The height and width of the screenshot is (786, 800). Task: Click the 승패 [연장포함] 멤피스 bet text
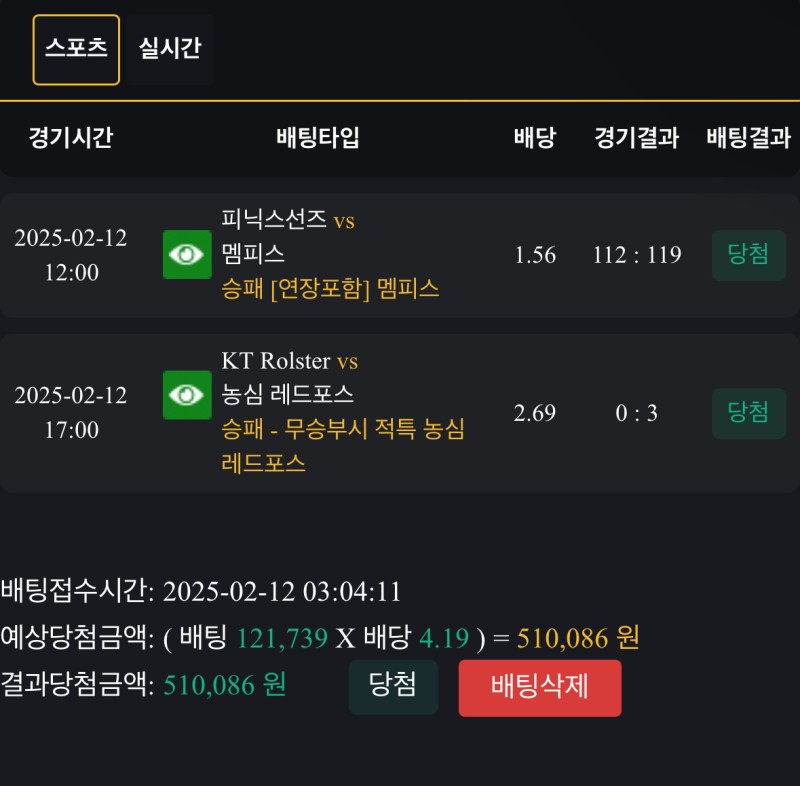click(331, 290)
